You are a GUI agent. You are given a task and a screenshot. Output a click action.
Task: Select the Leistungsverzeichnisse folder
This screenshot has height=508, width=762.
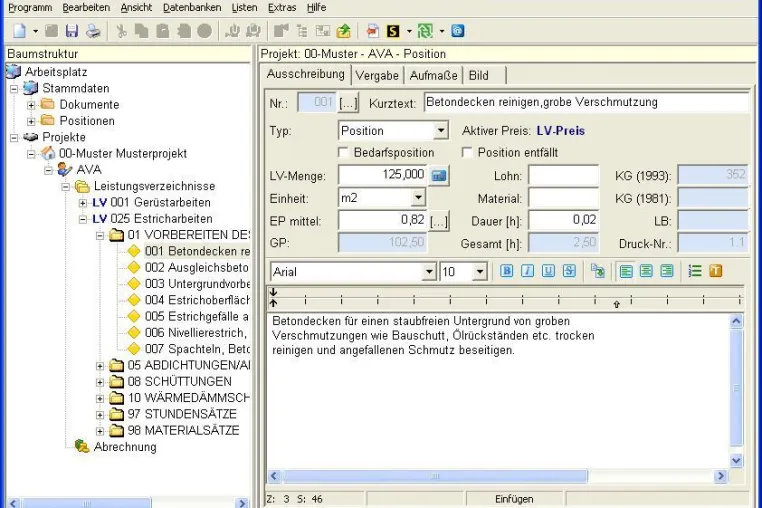pyautogui.click(x=155, y=186)
